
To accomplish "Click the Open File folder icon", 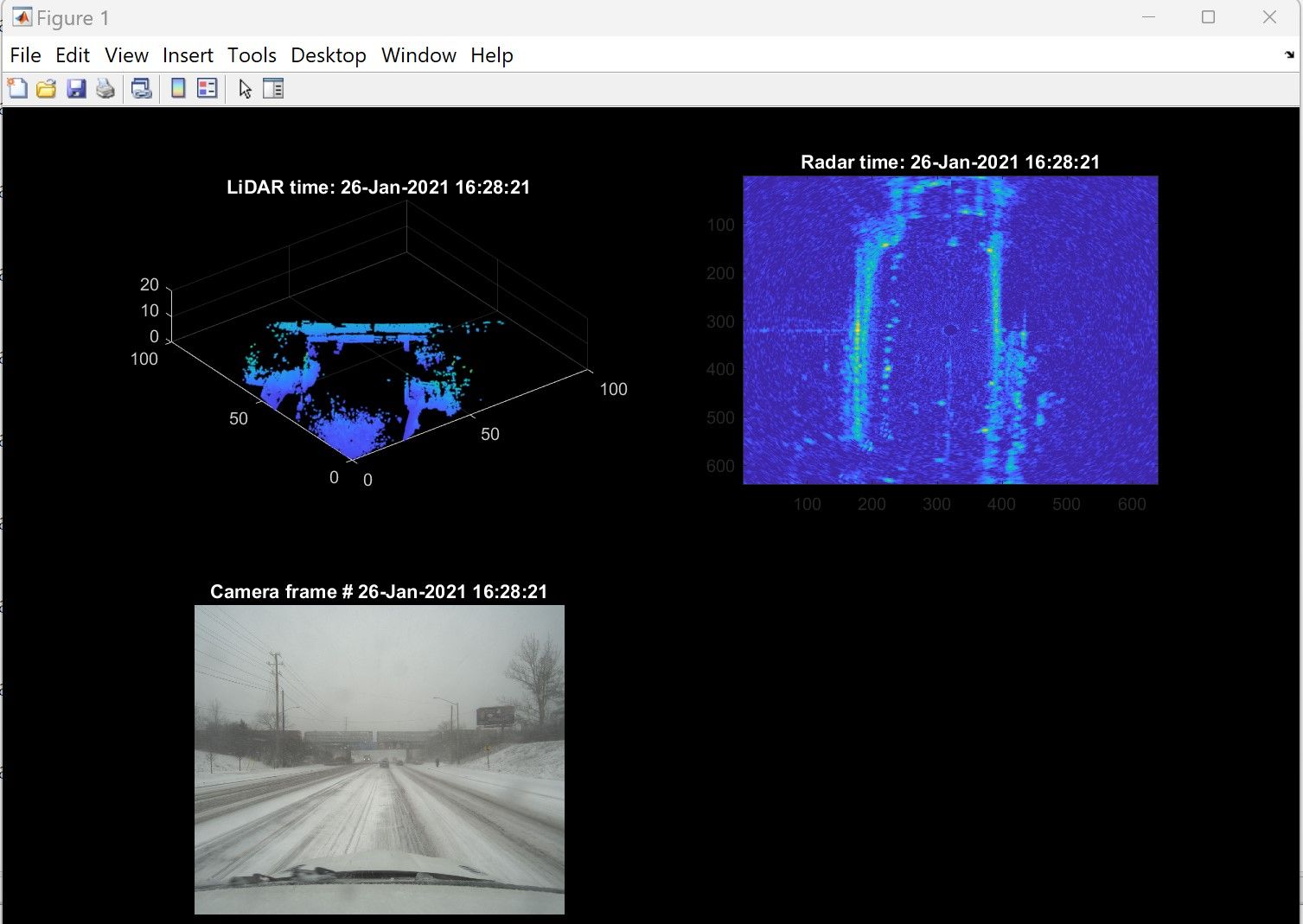I will [x=46, y=87].
